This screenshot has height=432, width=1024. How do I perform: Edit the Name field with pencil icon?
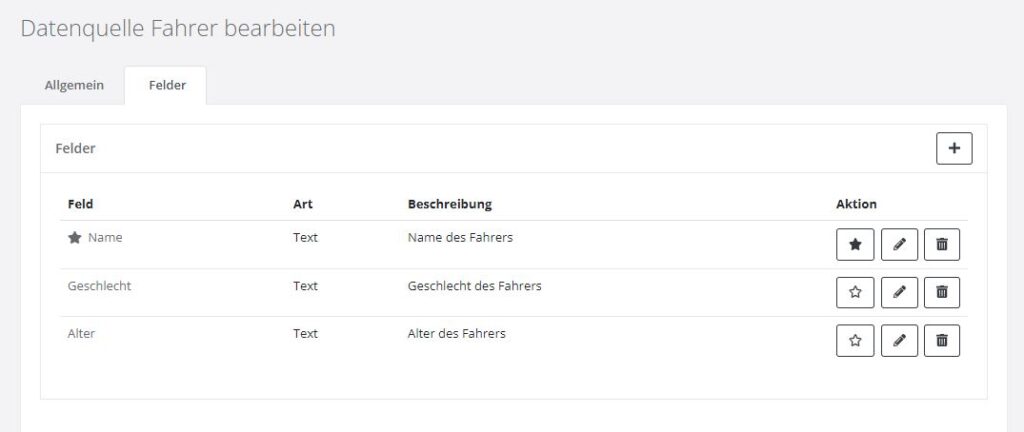[899, 244]
